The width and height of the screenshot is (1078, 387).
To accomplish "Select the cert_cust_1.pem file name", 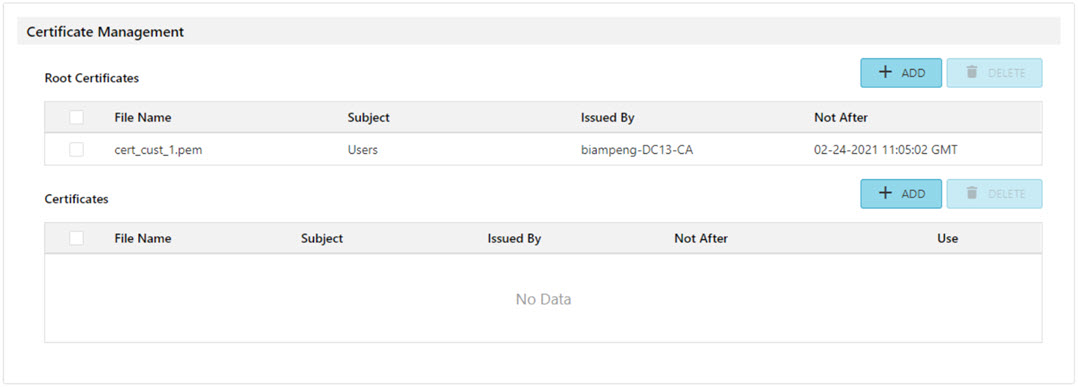I will coord(158,150).
